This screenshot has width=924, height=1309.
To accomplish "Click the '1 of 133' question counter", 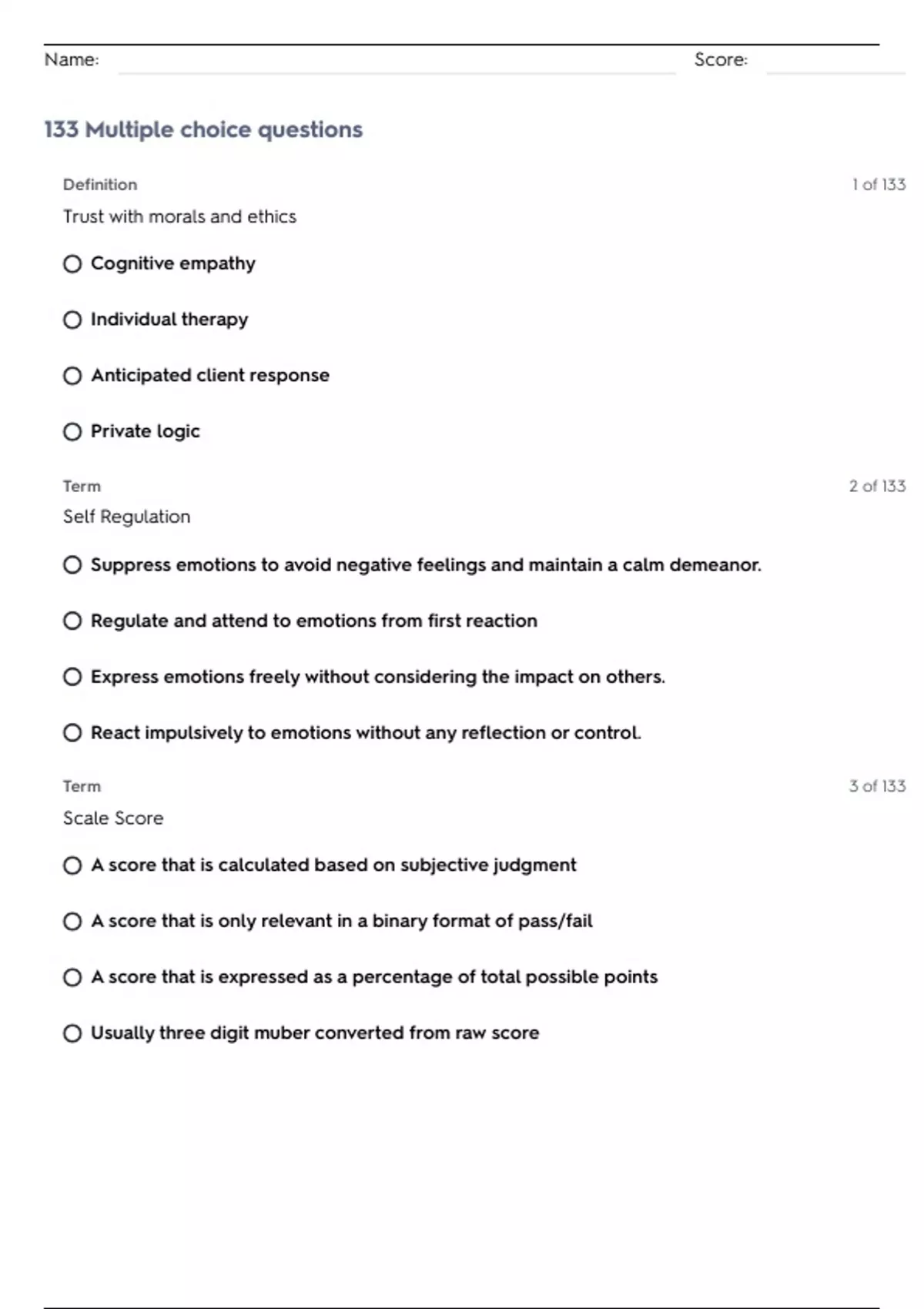I will 878,185.
